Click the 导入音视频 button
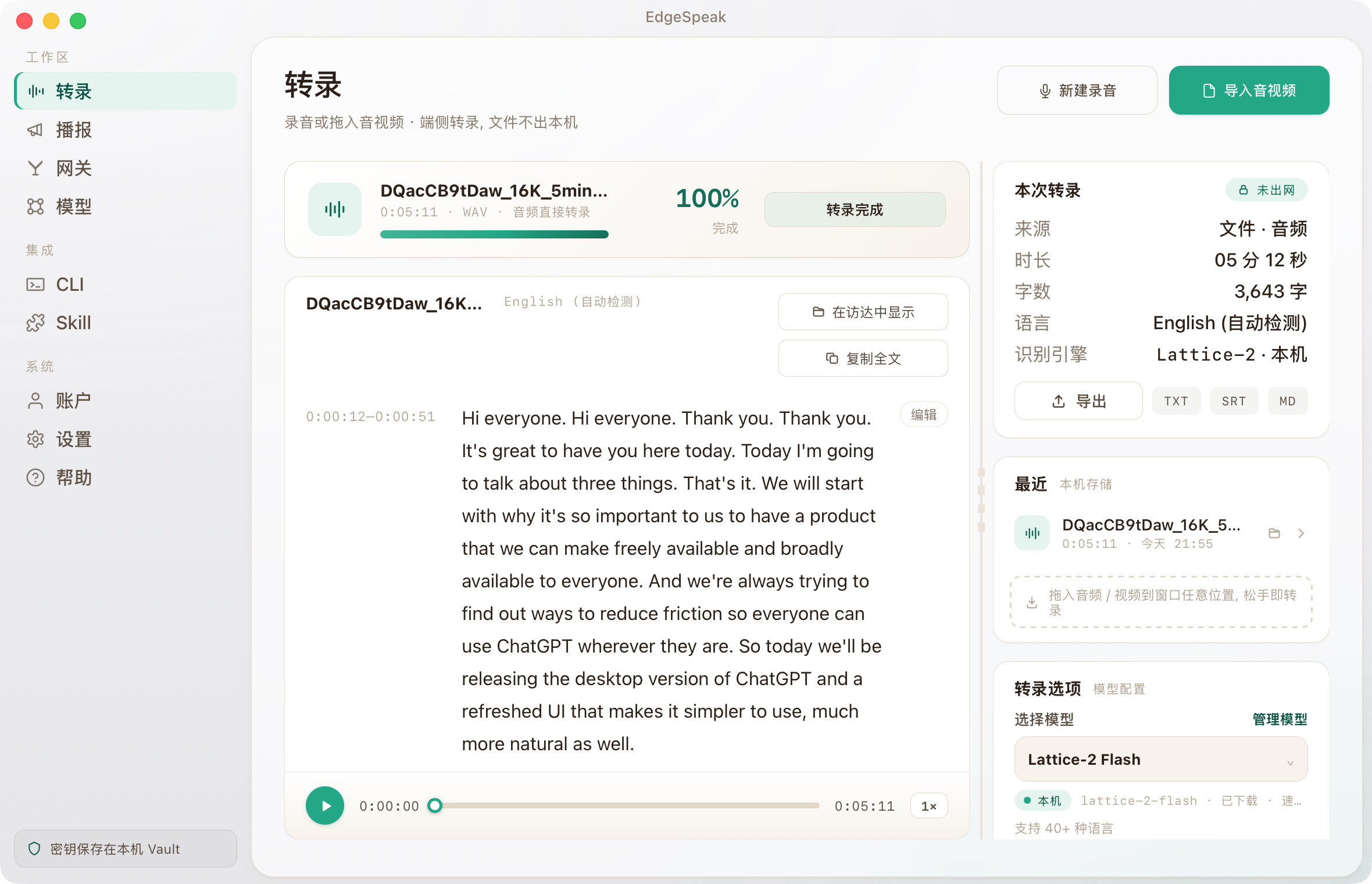The height and width of the screenshot is (884, 1372). click(x=1249, y=90)
